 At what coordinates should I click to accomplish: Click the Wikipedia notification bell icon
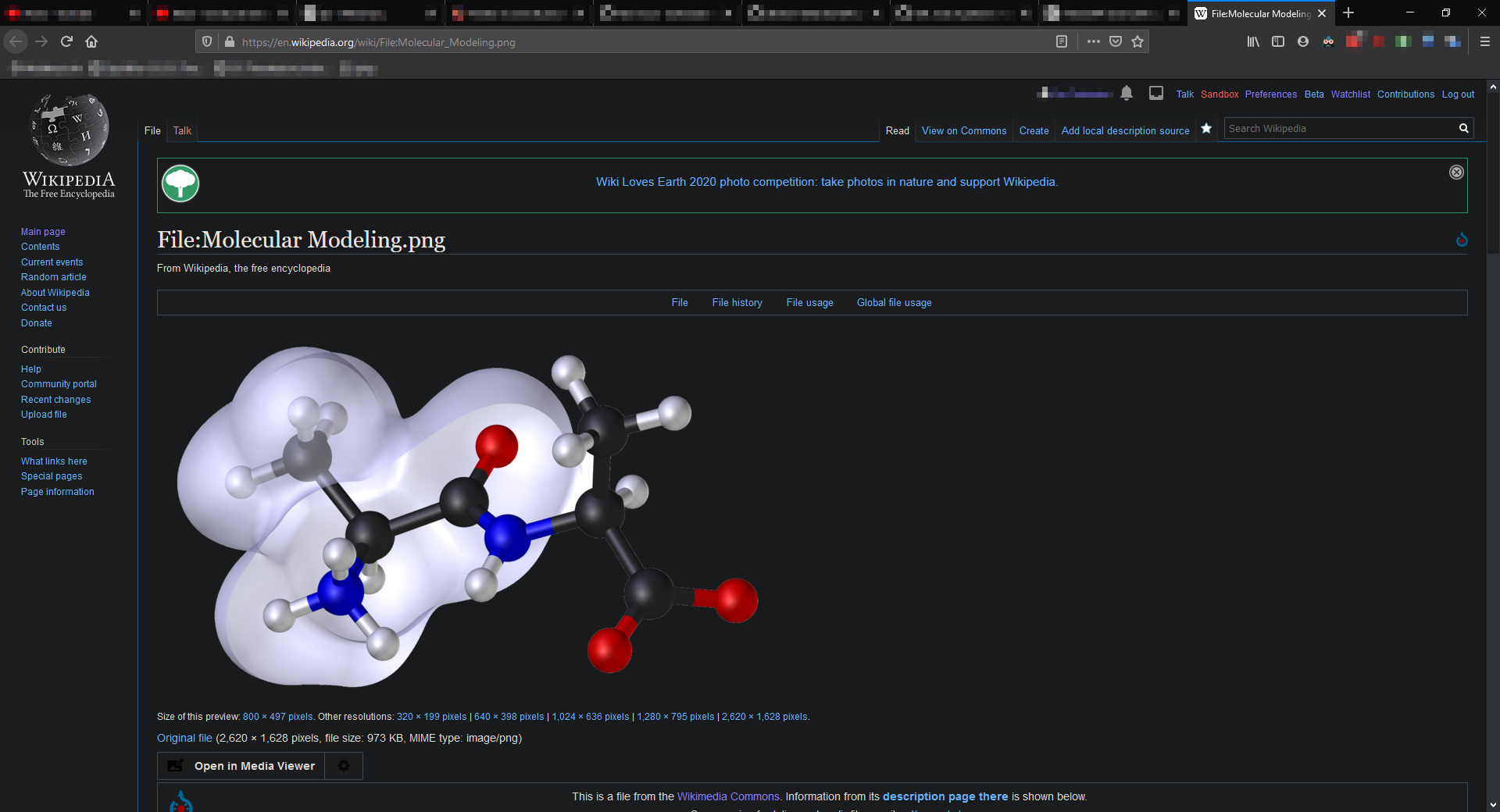pos(1127,94)
